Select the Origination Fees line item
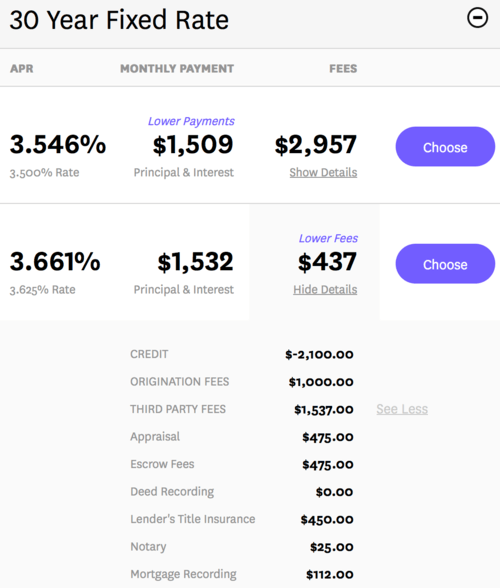The image size is (500, 588). (242, 382)
